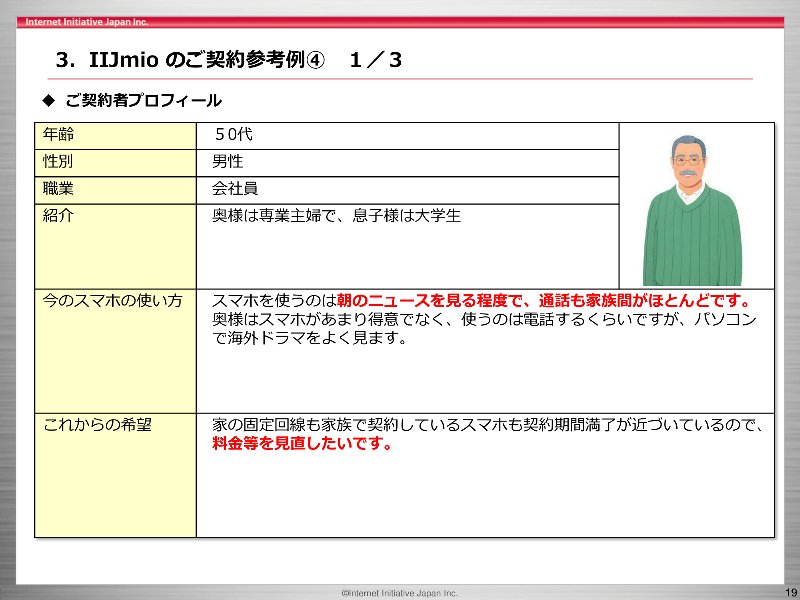The height and width of the screenshot is (600, 800).
Task: Select the '年齢' label cell
Action: (x=115, y=136)
